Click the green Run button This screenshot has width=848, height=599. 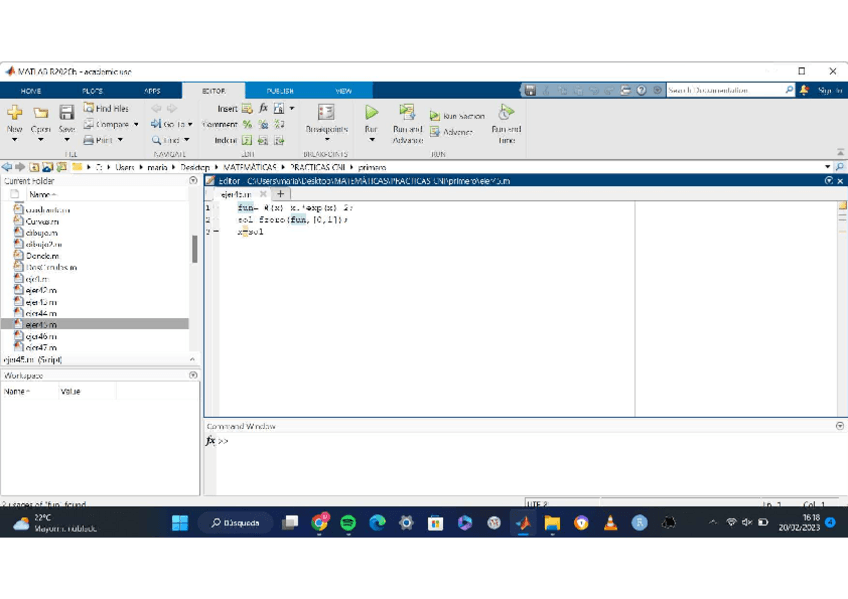coord(371,113)
